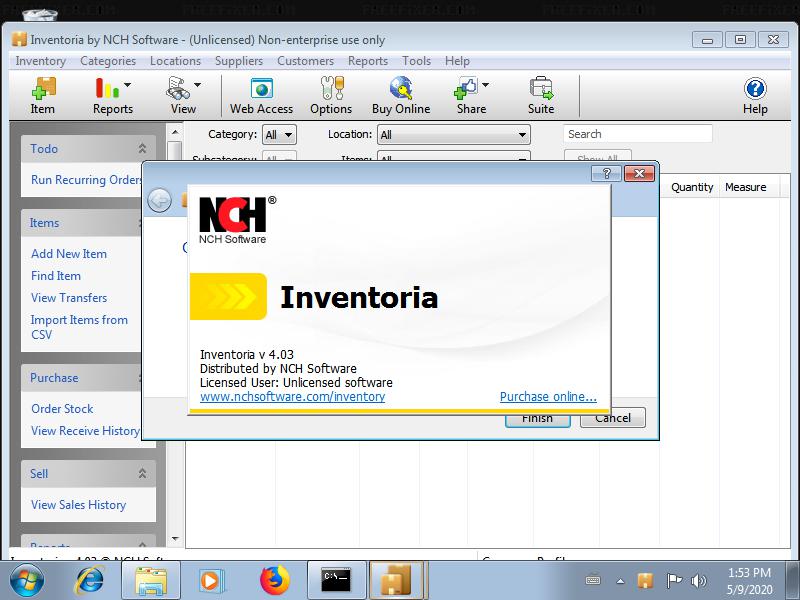Click Run Recurring Orders link

[x=86, y=180]
